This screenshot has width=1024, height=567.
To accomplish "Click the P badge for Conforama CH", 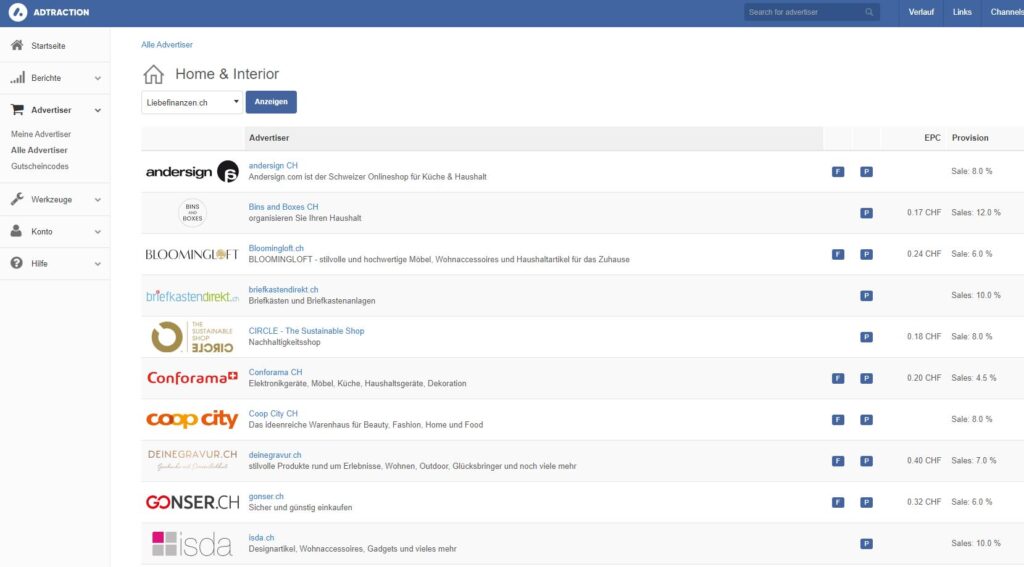I will pyautogui.click(x=866, y=378).
